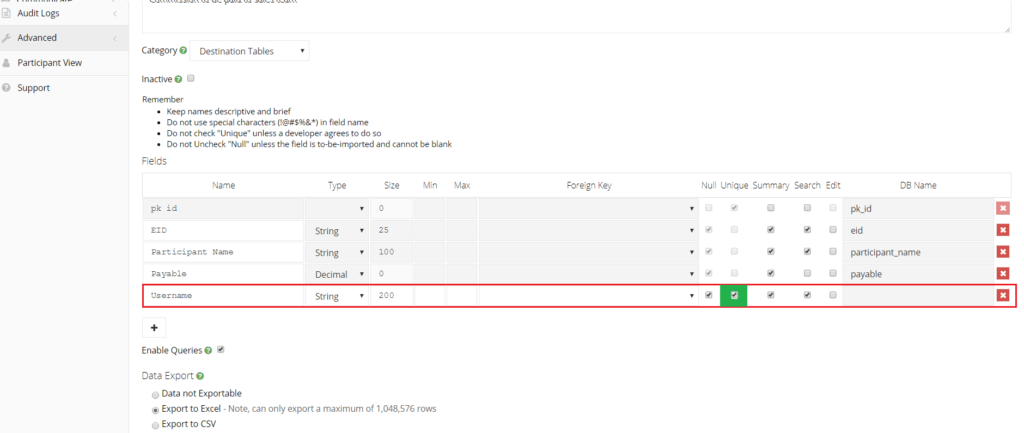Toggle Search checkbox for Username field

click(x=807, y=295)
